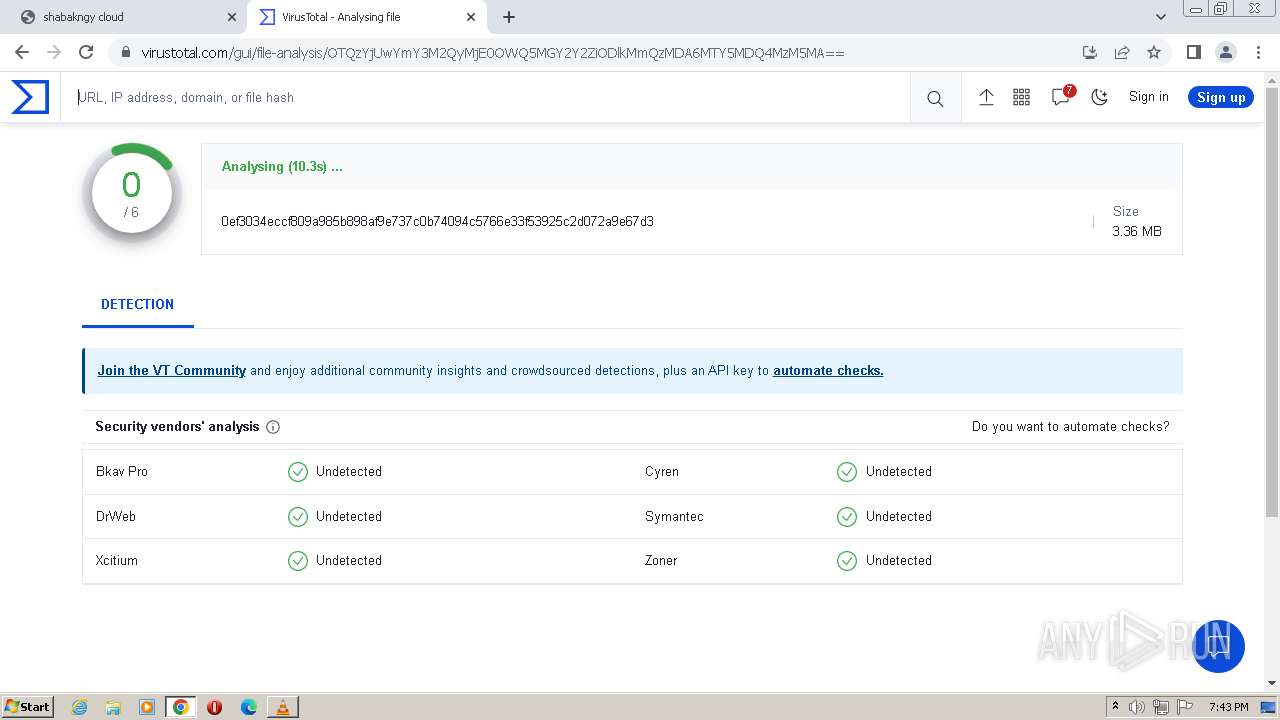Expand the tab search chevron
The image size is (1280, 720).
pos(1161,17)
